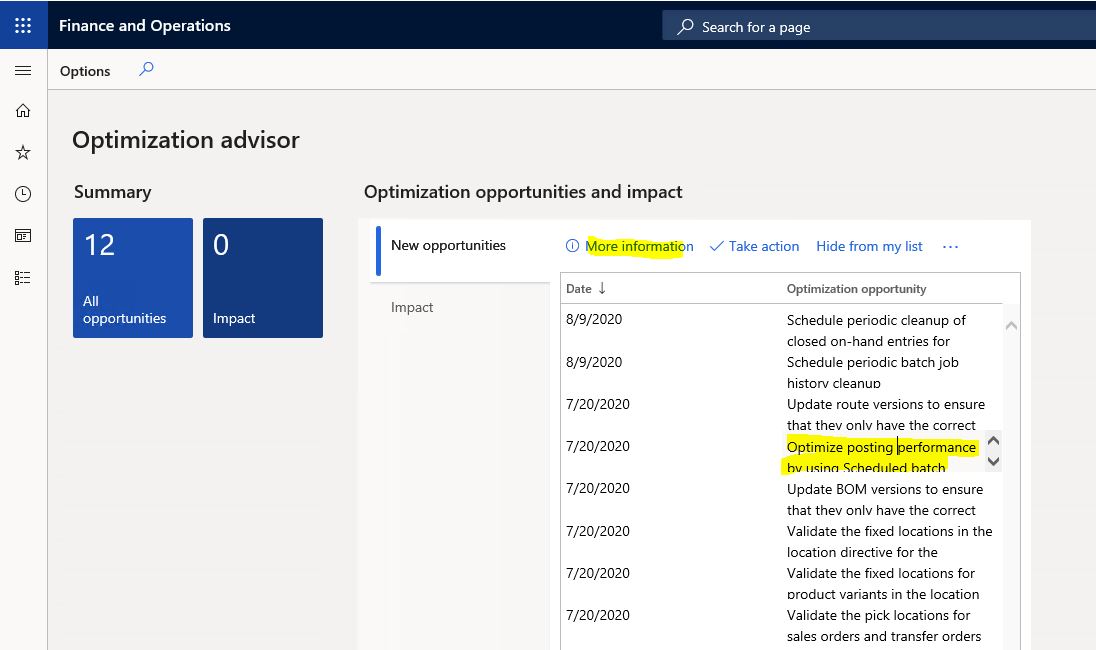Select Schedule periodic batch job history cleanup
Image resolution: width=1096 pixels, height=650 pixels.
click(872, 373)
